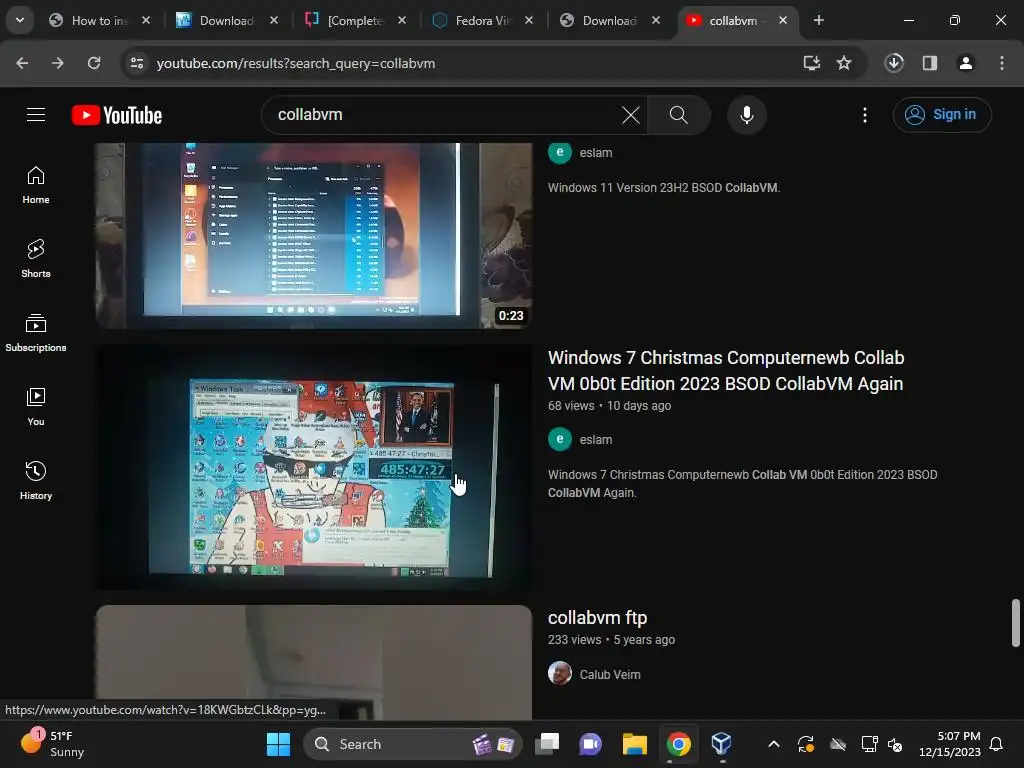Open eslam channel under Windows 7 video
Viewport: 1024px width, 768px height.
596,440
